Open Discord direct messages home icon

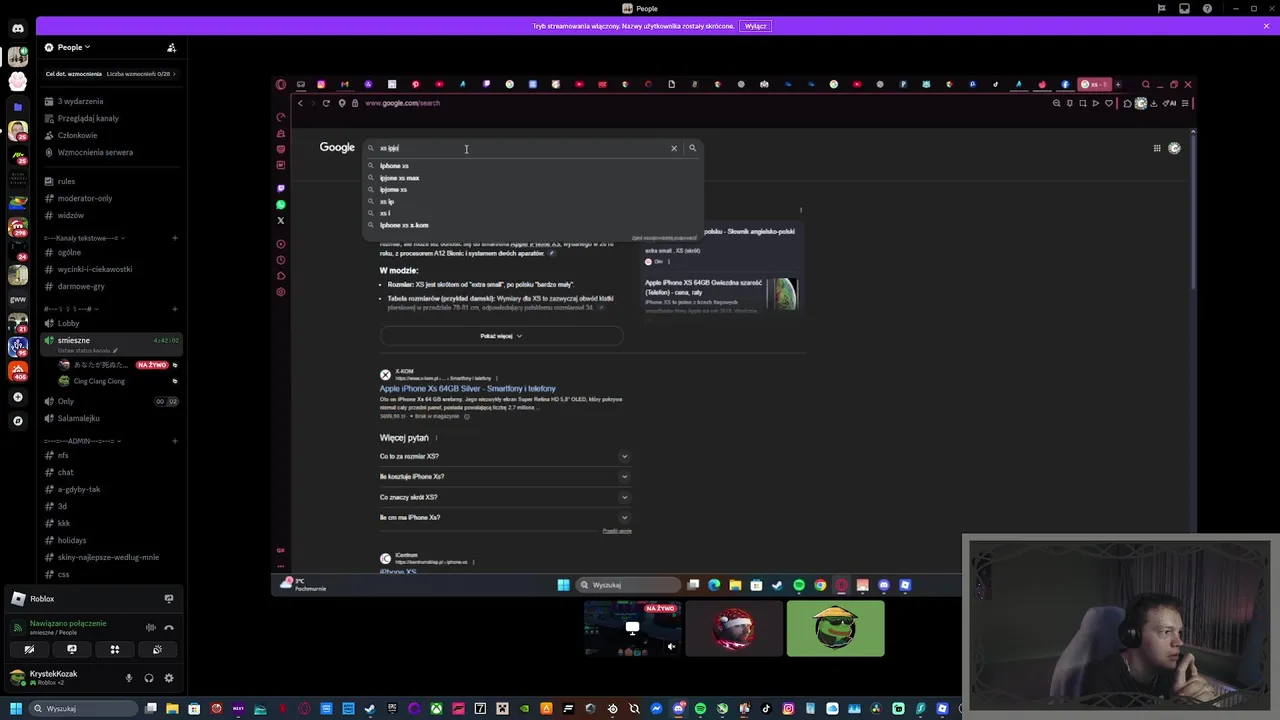(x=18, y=28)
